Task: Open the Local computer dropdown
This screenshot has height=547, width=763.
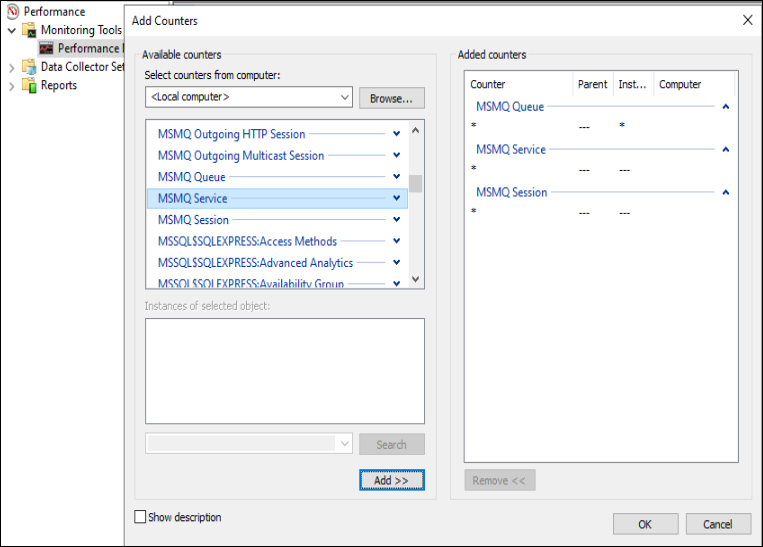Action: (345, 97)
